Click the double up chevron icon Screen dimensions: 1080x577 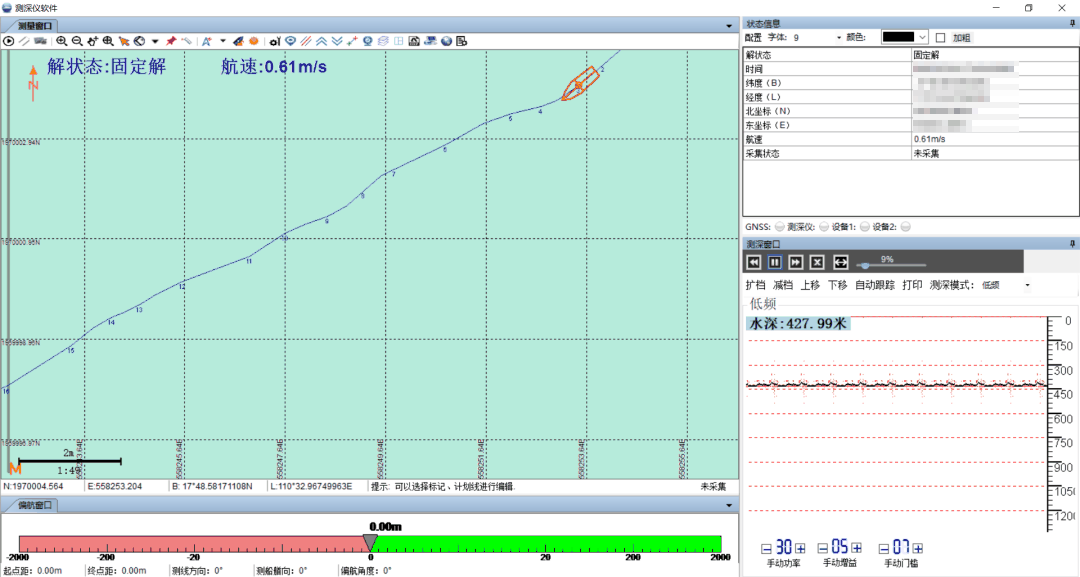point(321,41)
